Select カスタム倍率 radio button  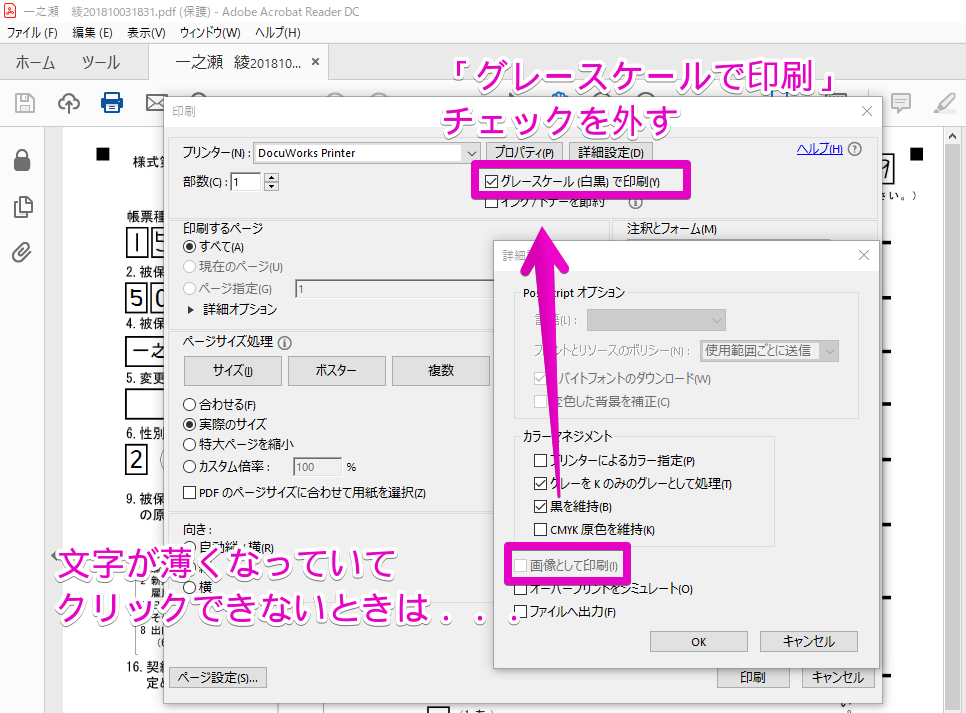pos(190,467)
